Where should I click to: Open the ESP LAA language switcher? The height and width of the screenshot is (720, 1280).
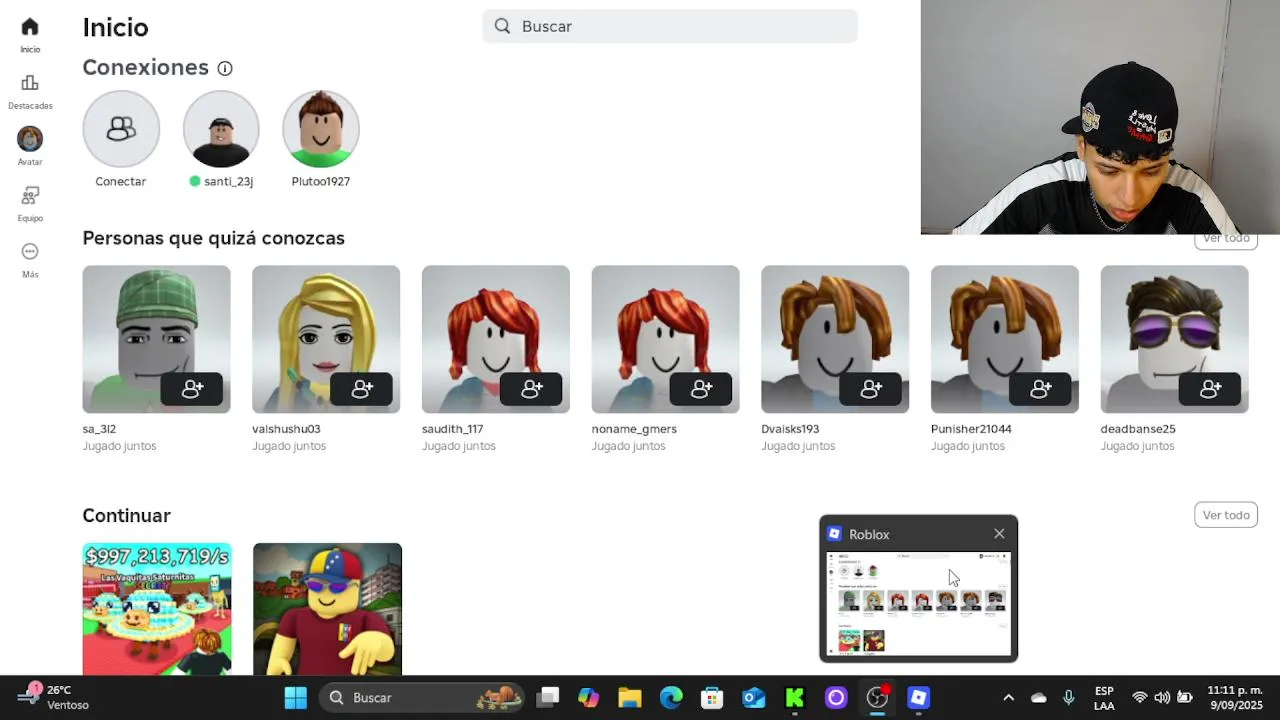[1104, 698]
